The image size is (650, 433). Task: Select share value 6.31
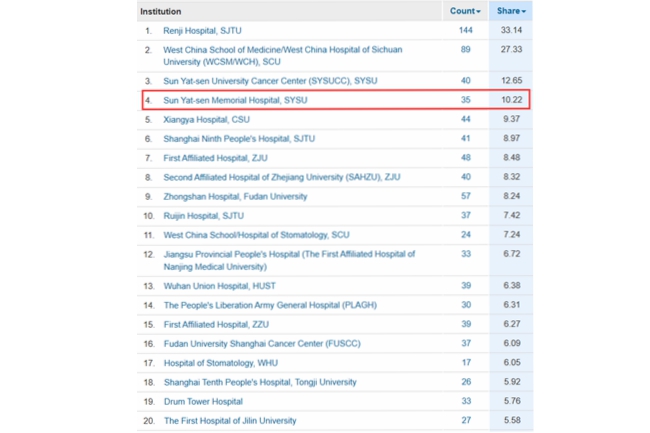[512, 305]
